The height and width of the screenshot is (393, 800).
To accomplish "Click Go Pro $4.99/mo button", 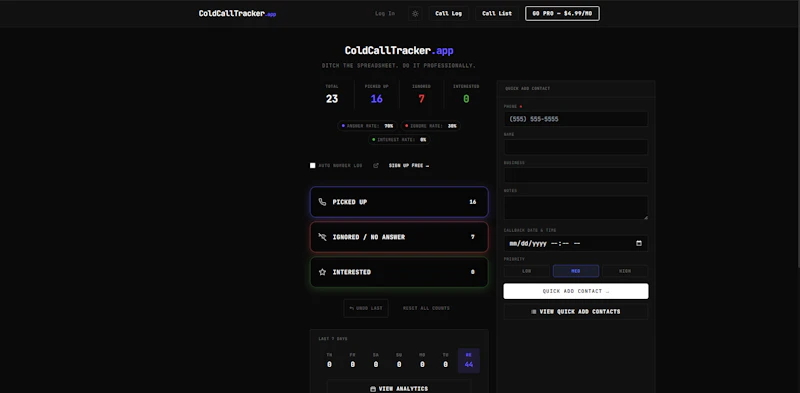I will (562, 14).
